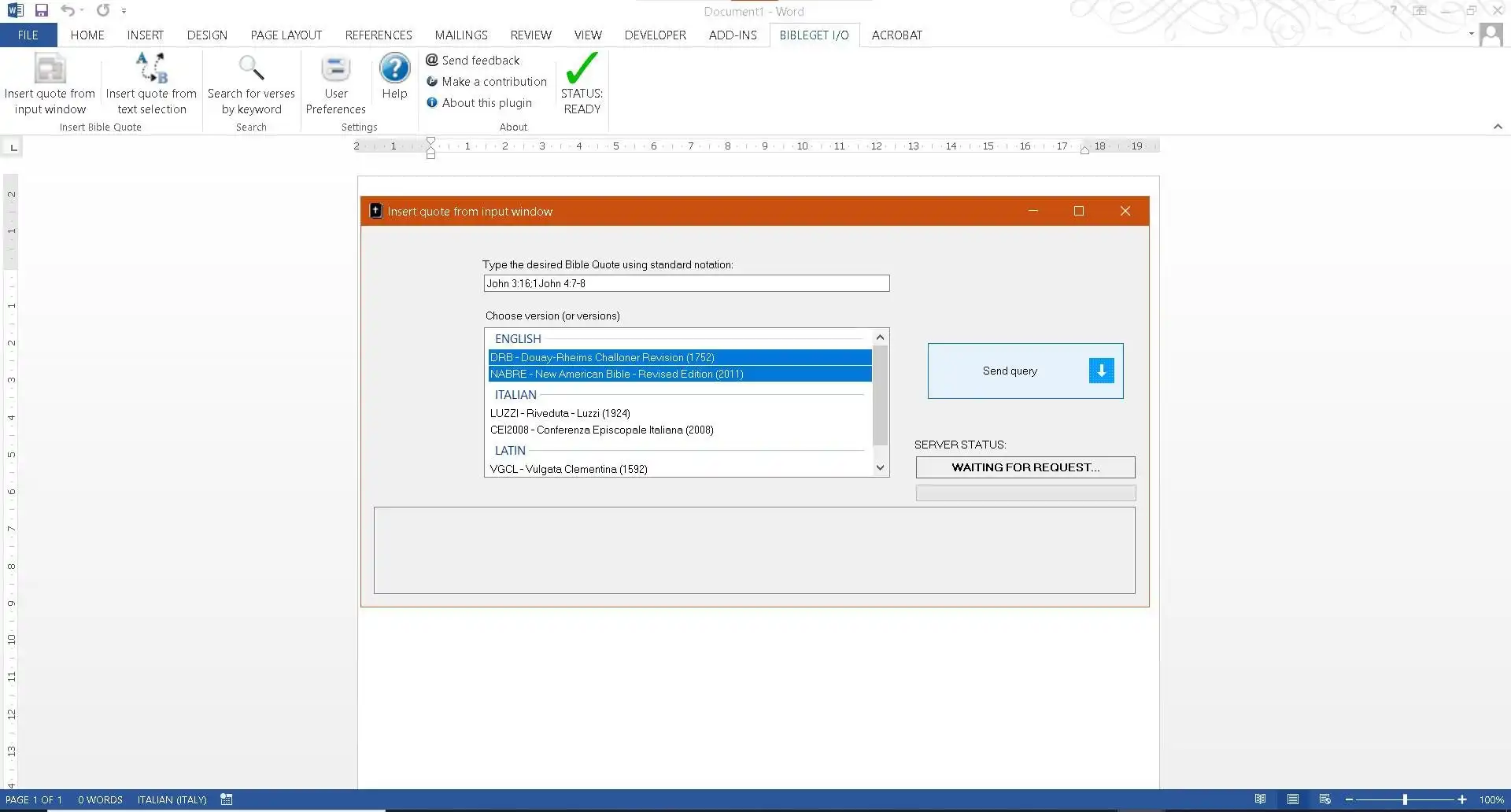The width and height of the screenshot is (1511, 812).
Task: Click the Word application icon
Action: click(x=15, y=11)
